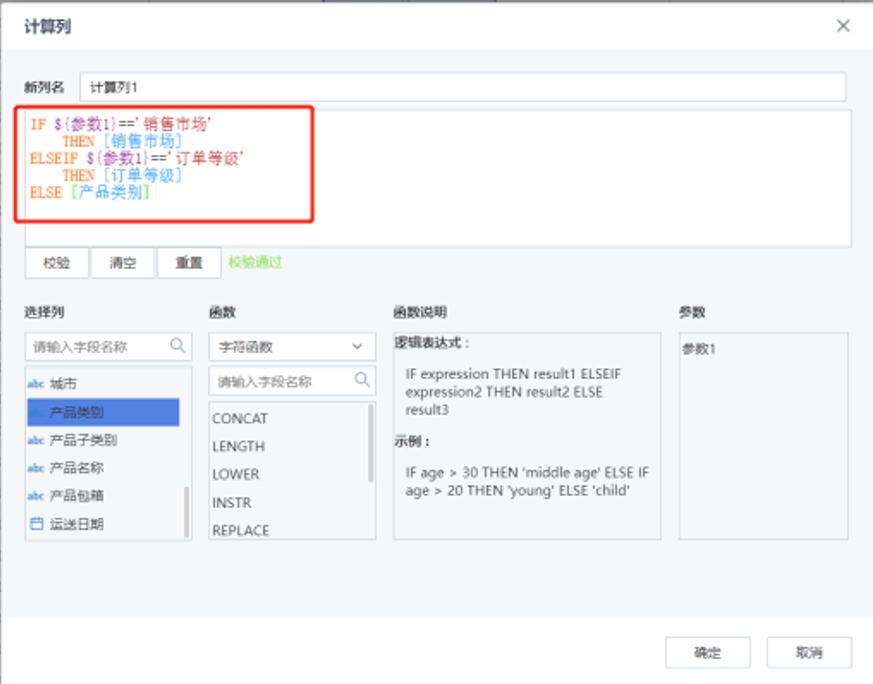Click the 重置 reset button
Image resolution: width=873 pixels, height=684 pixels.
click(x=188, y=263)
